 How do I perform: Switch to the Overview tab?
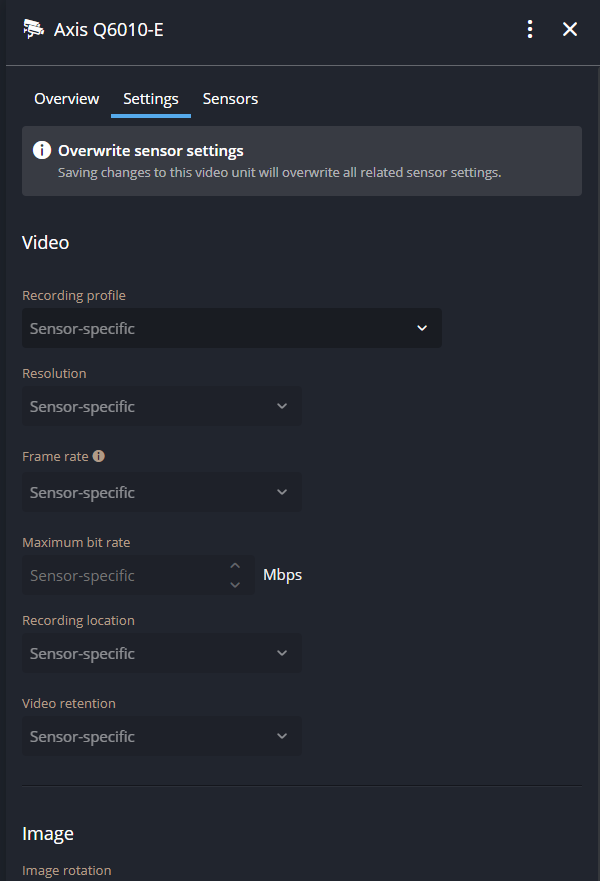[66, 98]
